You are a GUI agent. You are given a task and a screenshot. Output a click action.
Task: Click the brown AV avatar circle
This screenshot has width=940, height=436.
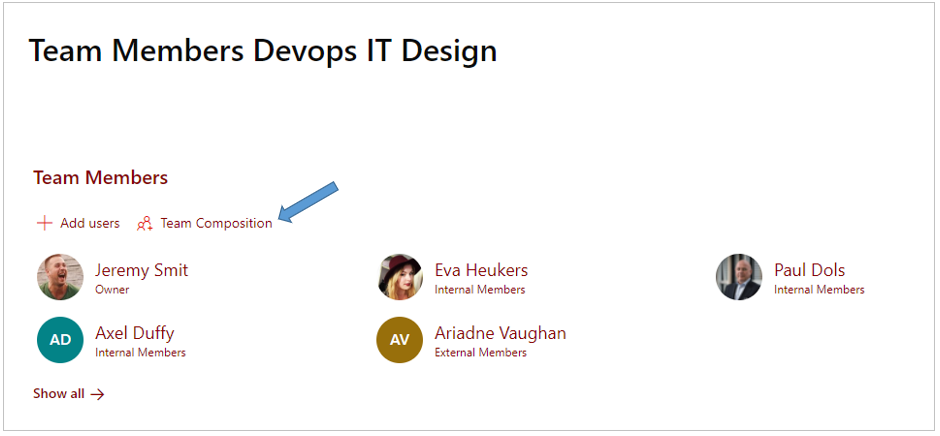[400, 339]
